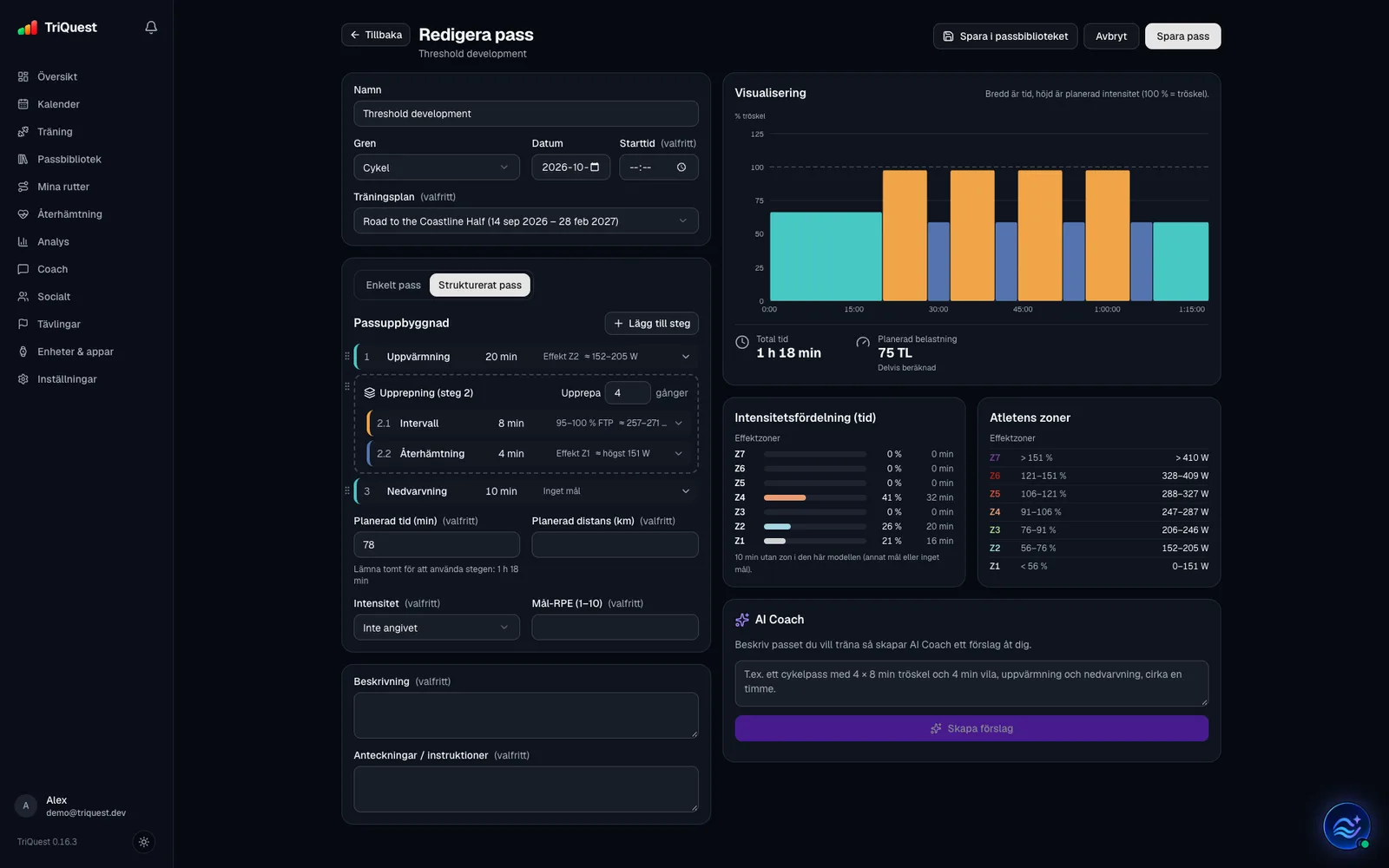This screenshot has width=1389, height=868.
Task: Open Gren dropdown Cykel
Action: [437, 168]
